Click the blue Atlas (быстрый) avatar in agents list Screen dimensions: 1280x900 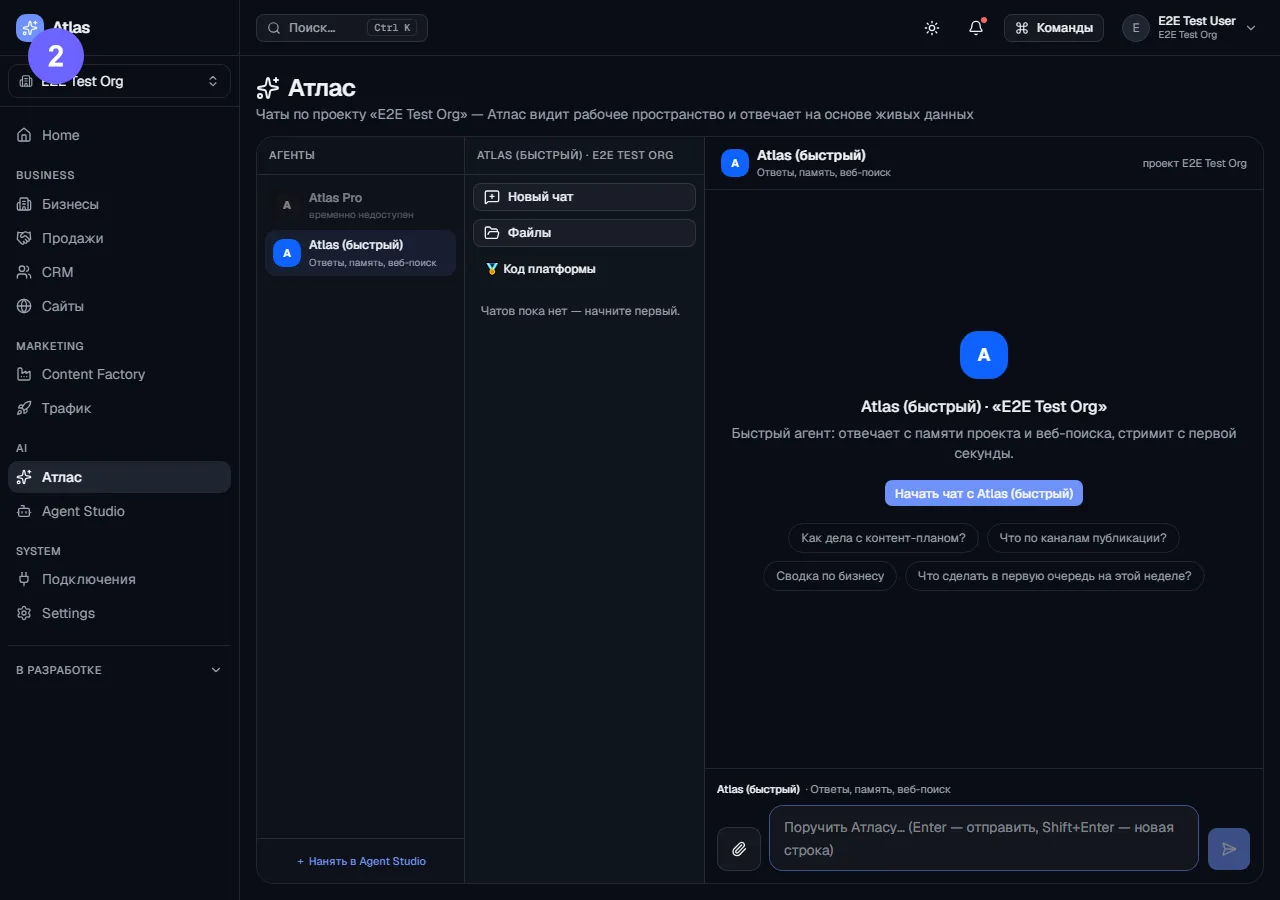(x=287, y=253)
